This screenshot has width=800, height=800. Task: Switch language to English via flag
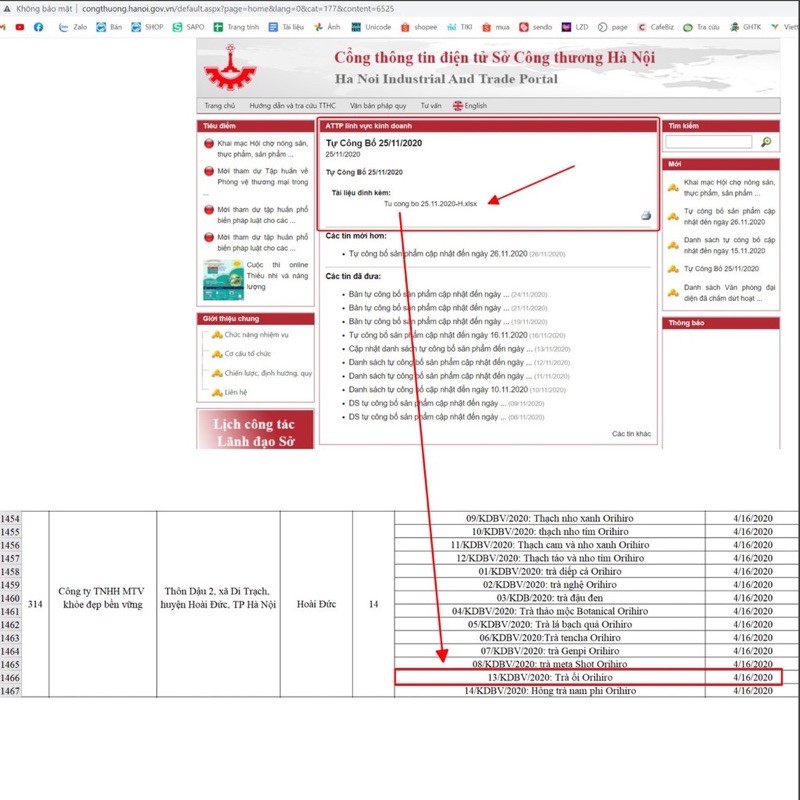458,106
